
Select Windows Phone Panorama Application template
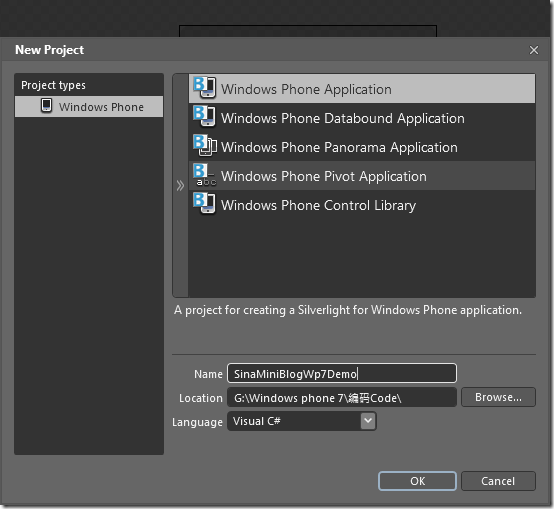tap(362, 147)
